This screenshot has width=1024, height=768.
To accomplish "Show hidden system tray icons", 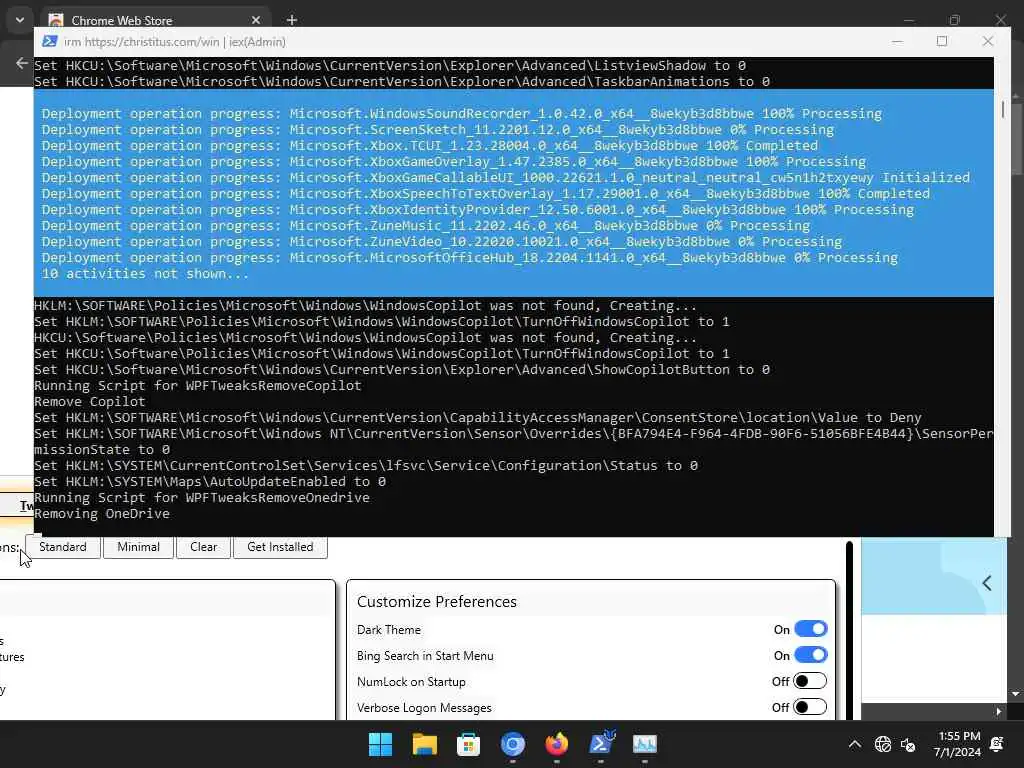I will tap(854, 744).
